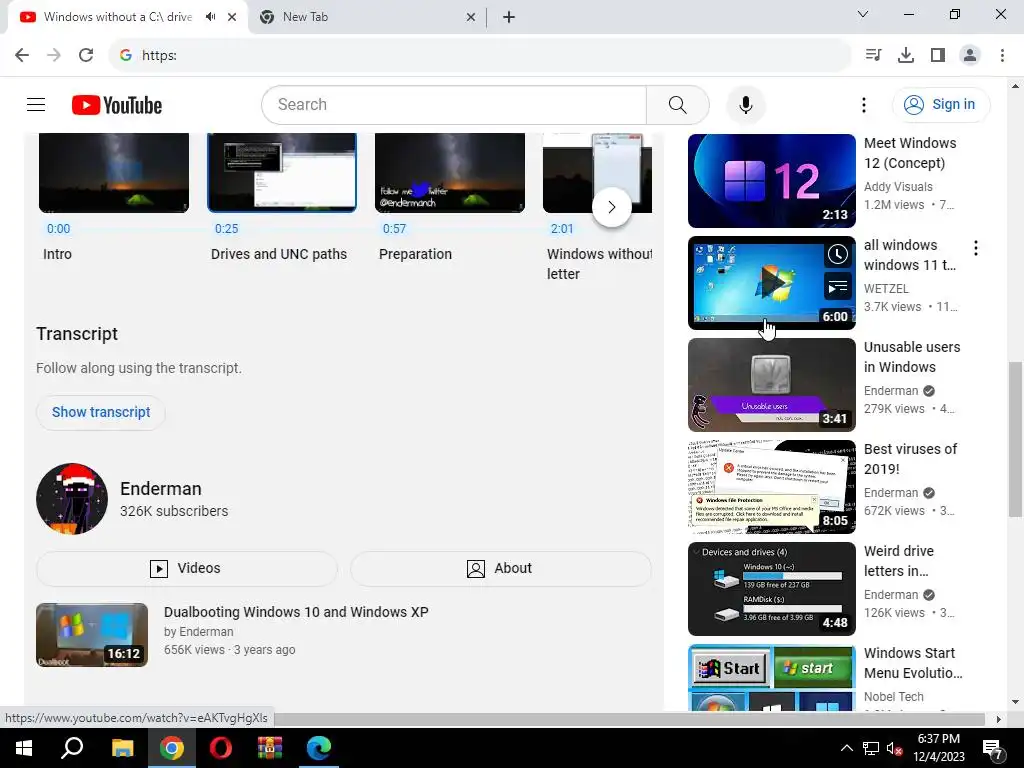
Task: Open Windows taskbar search
Action: 72,748
